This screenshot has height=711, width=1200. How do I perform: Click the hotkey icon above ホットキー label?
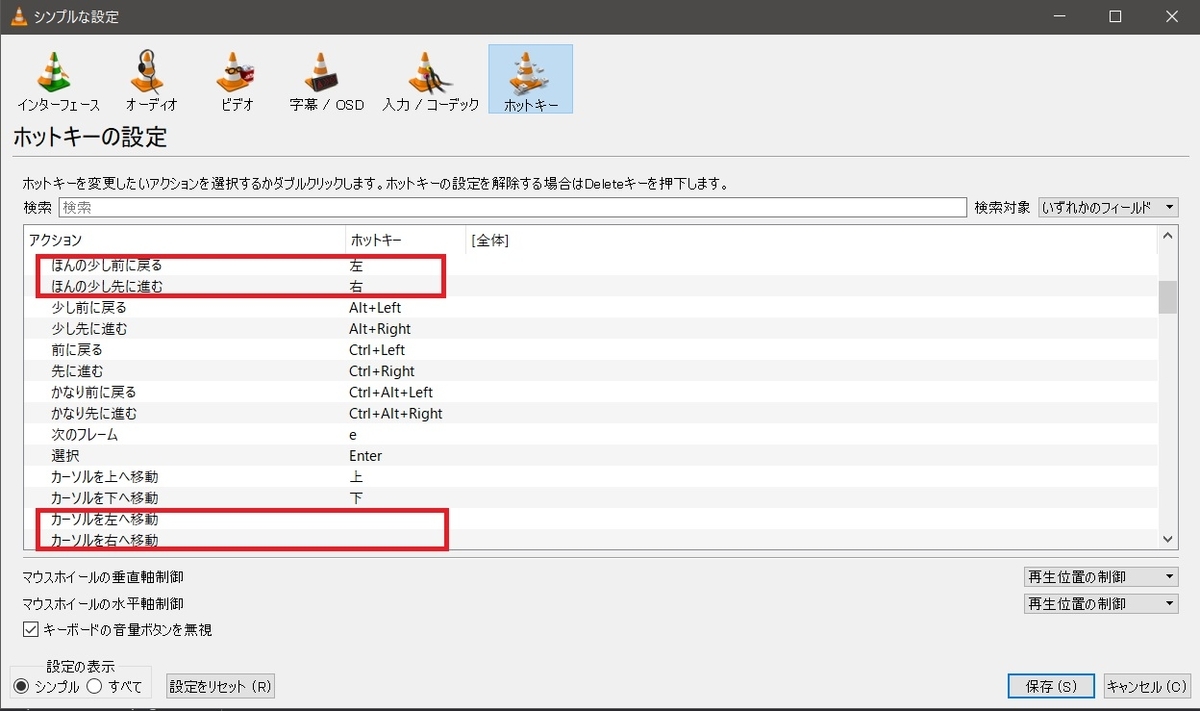coord(530,70)
